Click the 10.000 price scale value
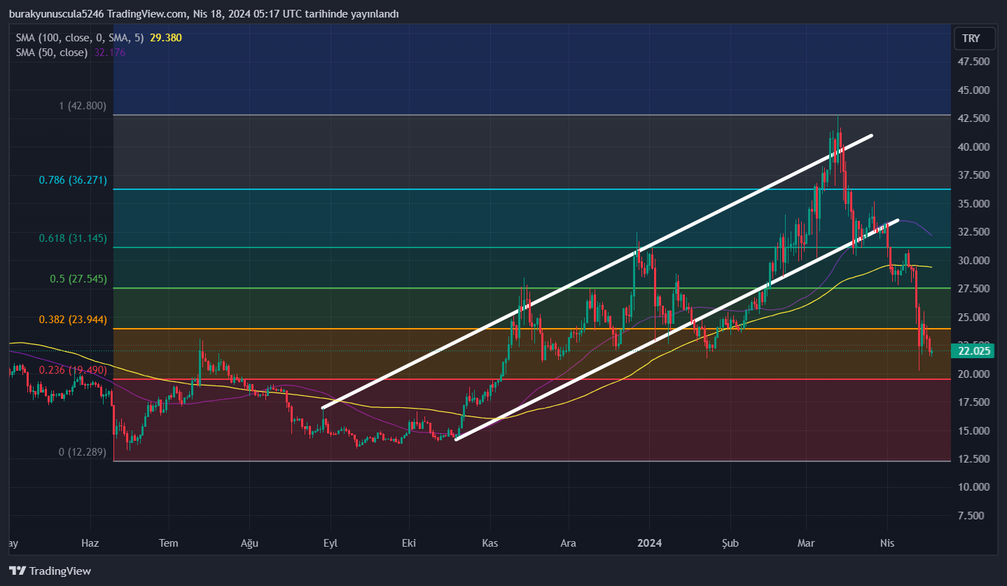 click(x=974, y=488)
